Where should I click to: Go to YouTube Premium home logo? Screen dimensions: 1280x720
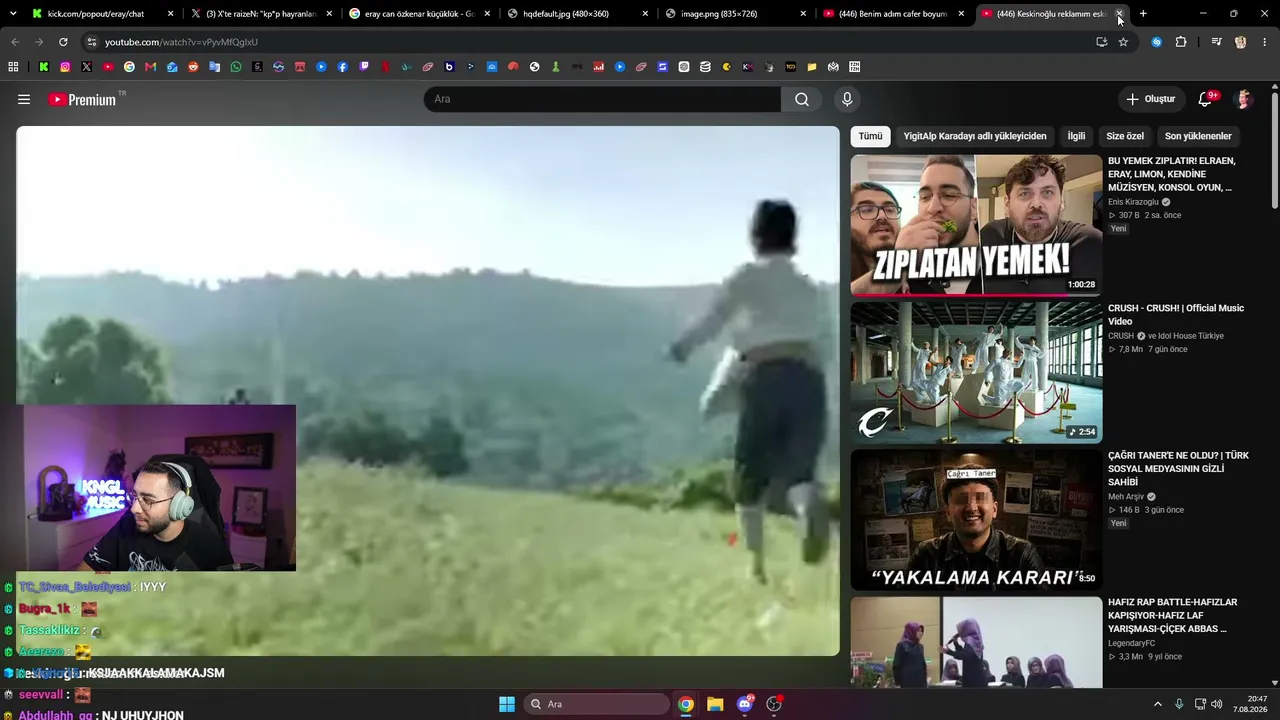[82, 99]
